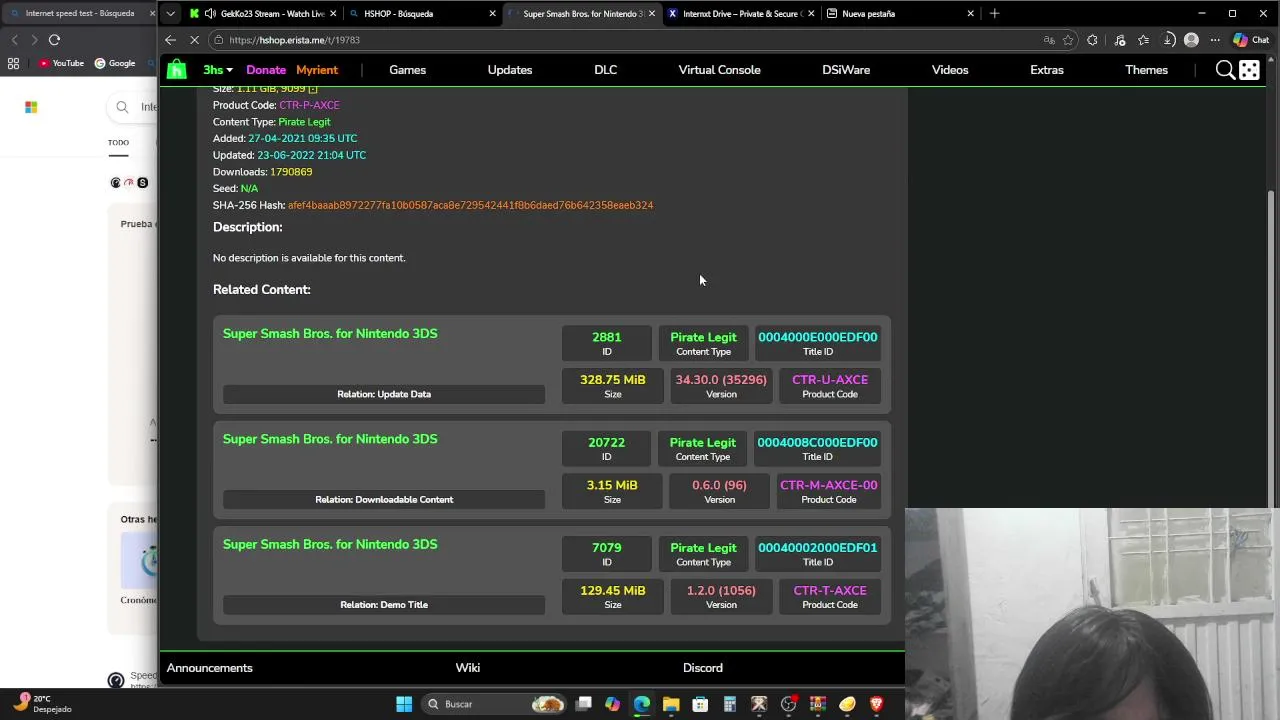Open the Videos category
This screenshot has width=1280, height=720.
tap(950, 70)
